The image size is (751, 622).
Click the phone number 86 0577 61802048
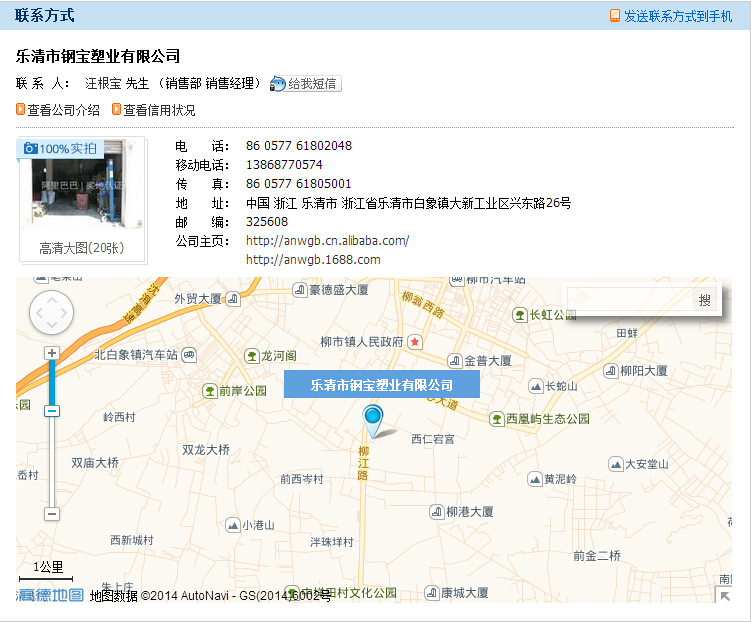click(299, 146)
